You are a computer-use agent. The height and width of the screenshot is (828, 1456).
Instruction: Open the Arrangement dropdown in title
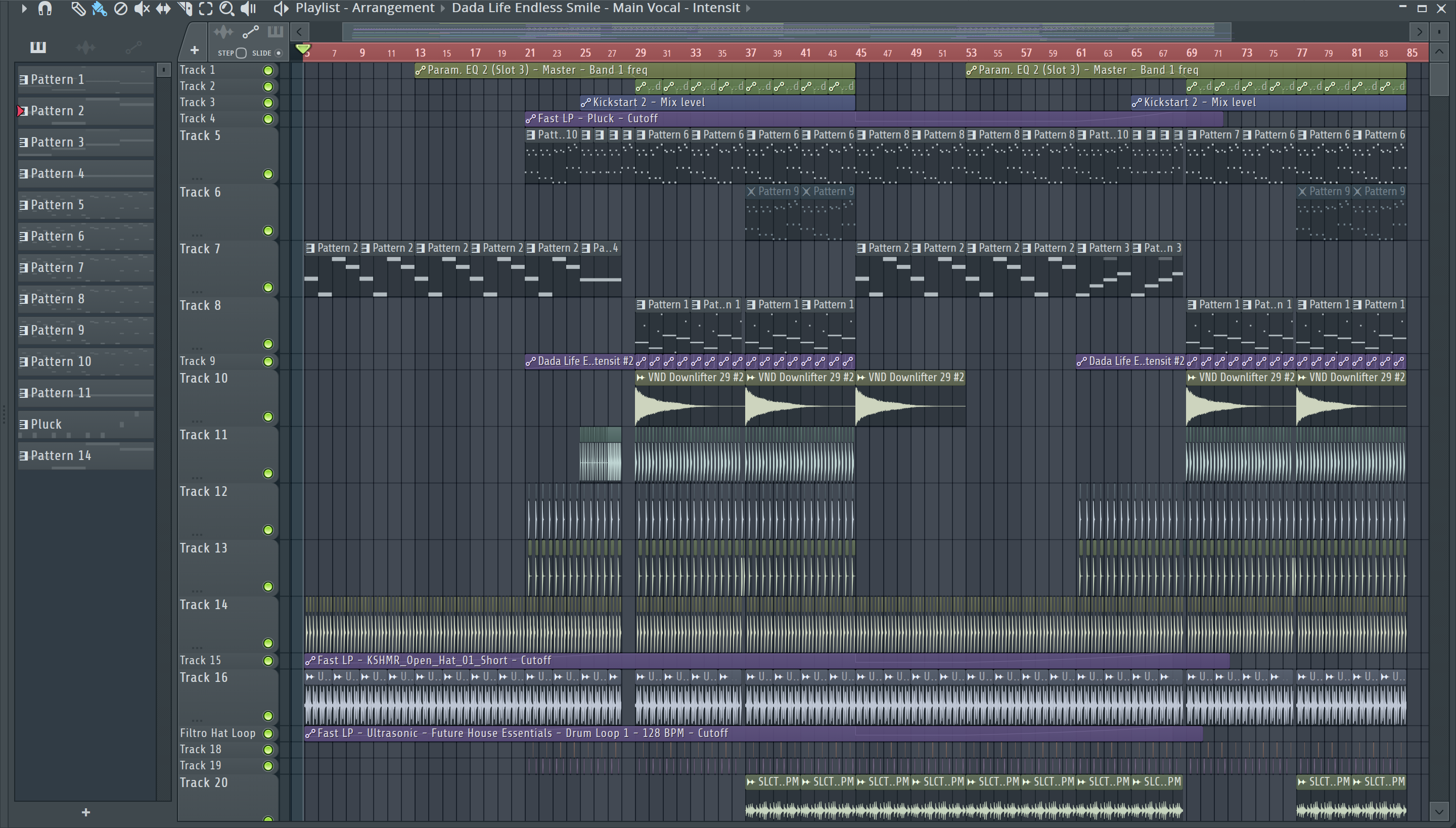click(x=393, y=8)
